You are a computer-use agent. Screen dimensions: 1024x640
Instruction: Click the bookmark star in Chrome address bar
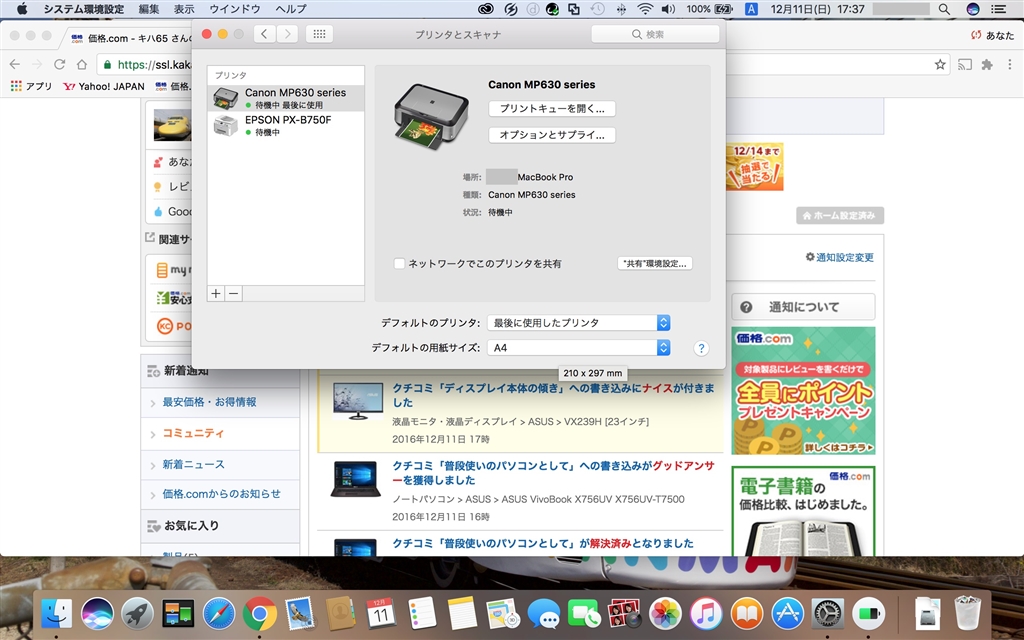(940, 64)
